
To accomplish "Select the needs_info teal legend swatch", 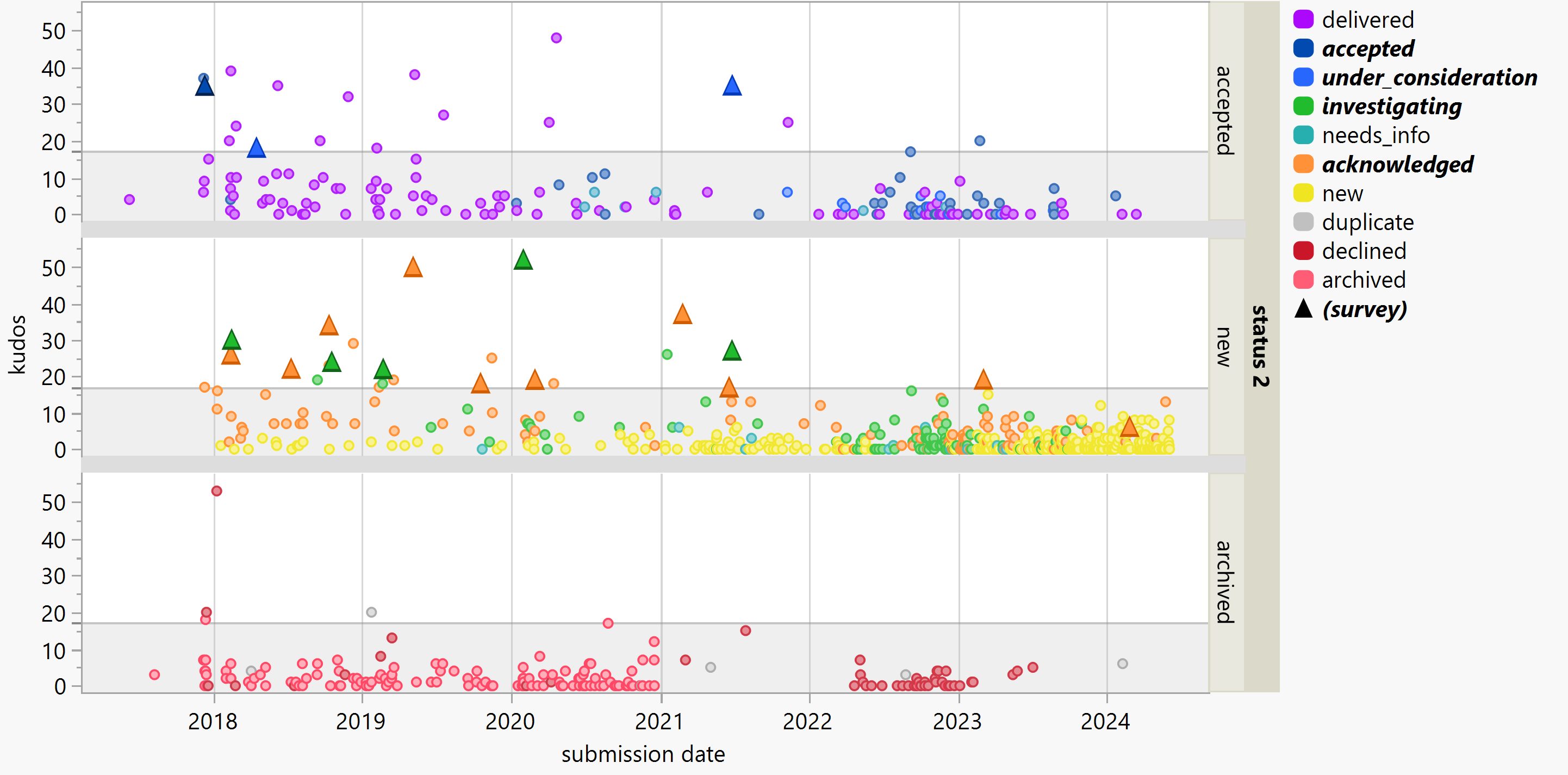I will coord(1303,135).
